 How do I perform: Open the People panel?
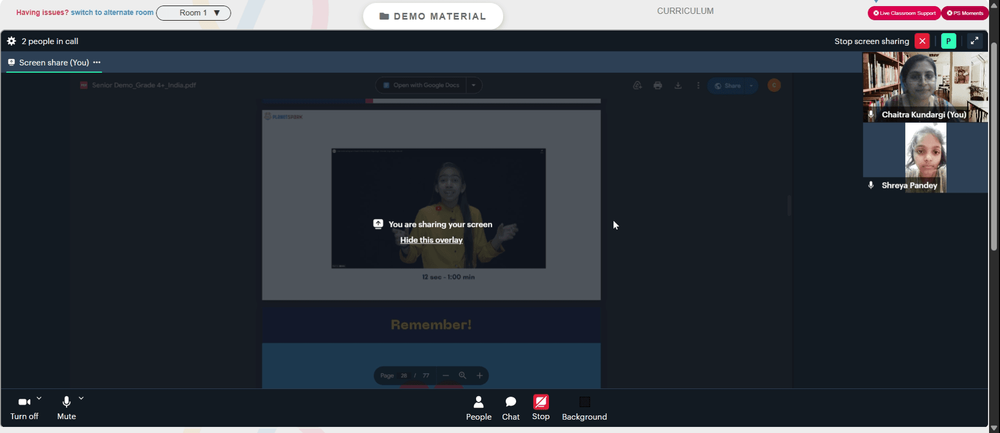[478, 408]
